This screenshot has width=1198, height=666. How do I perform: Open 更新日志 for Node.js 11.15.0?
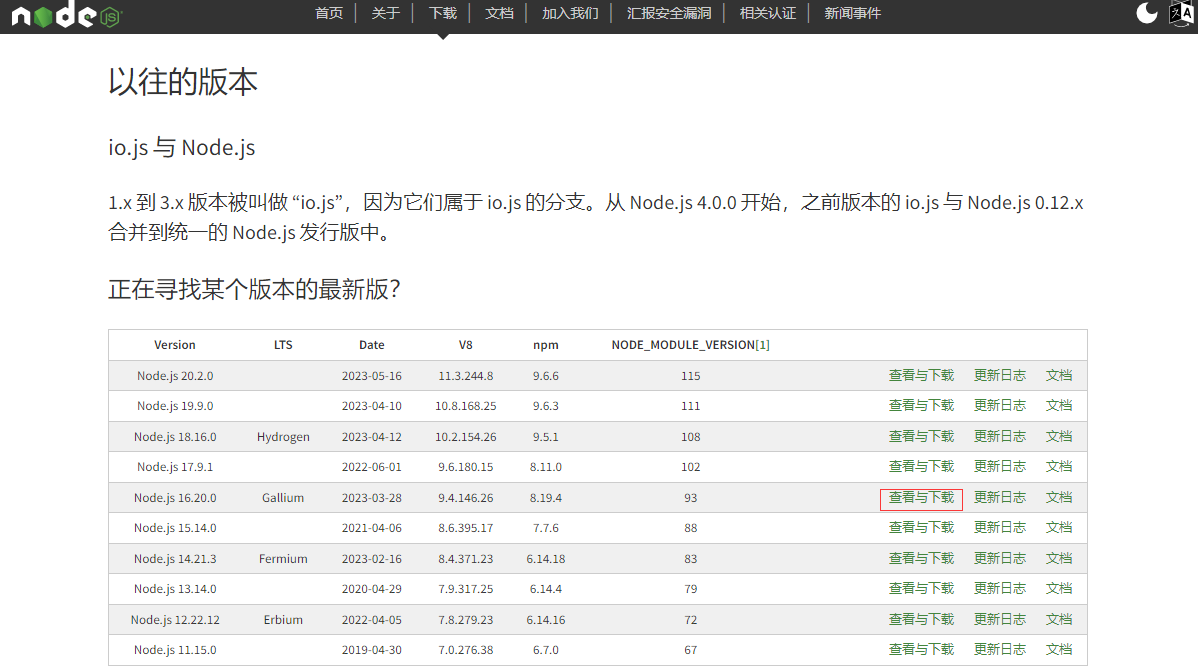tap(999, 649)
